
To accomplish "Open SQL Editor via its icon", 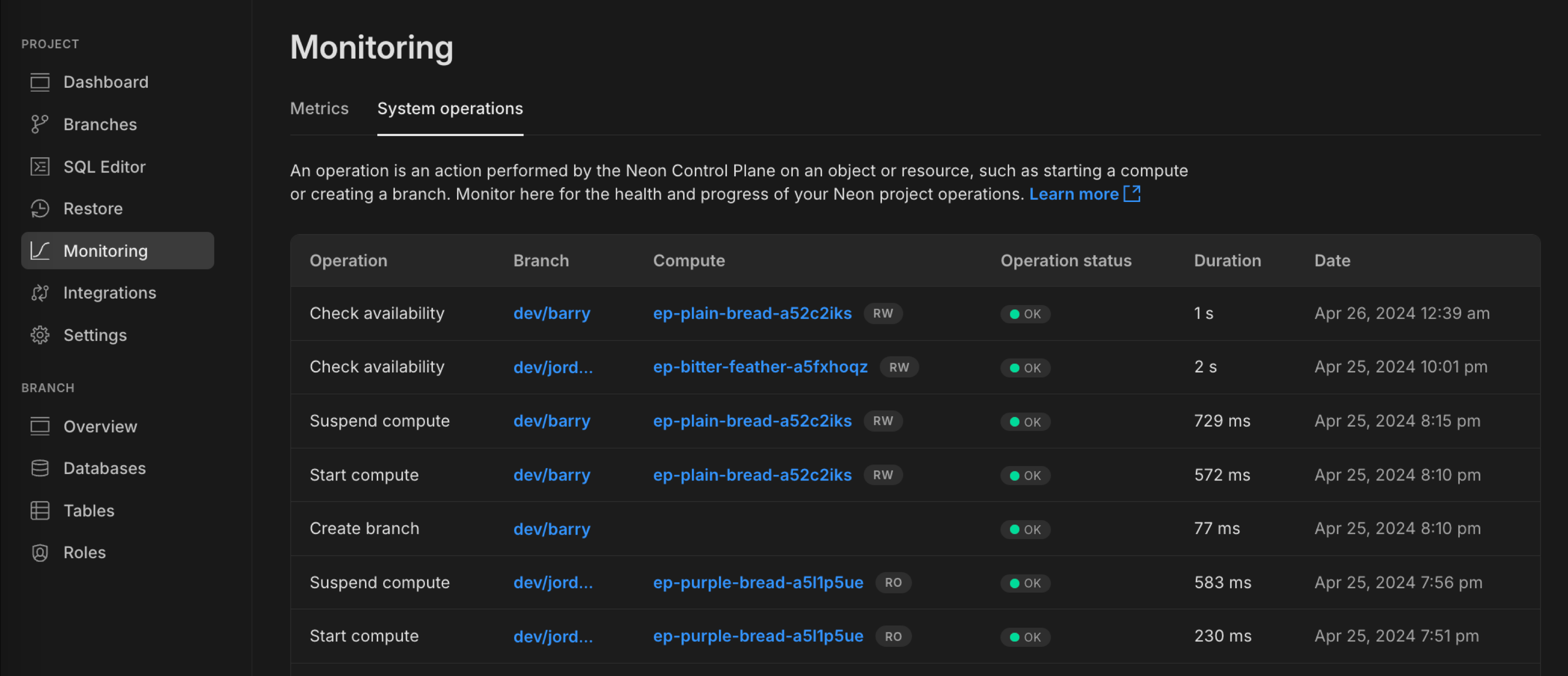I will click(40, 166).
